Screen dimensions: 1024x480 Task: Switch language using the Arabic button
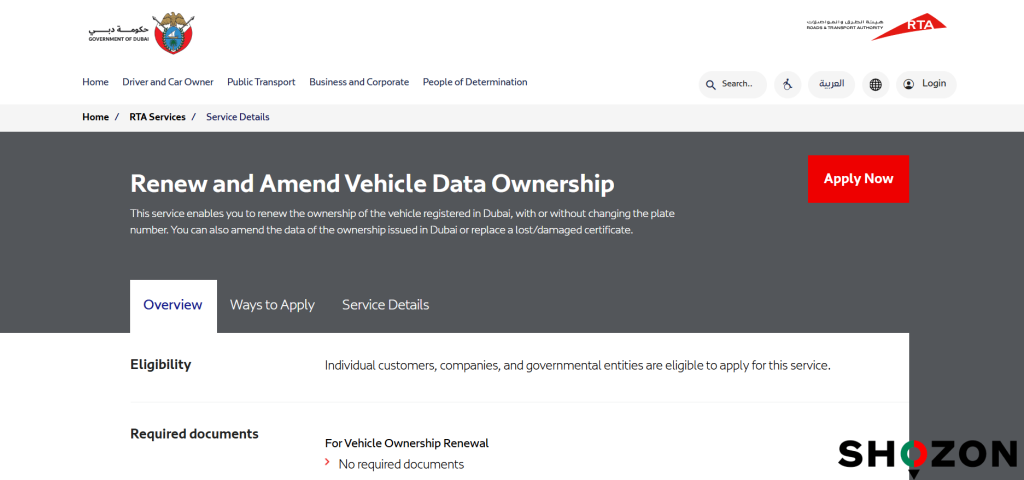point(831,84)
